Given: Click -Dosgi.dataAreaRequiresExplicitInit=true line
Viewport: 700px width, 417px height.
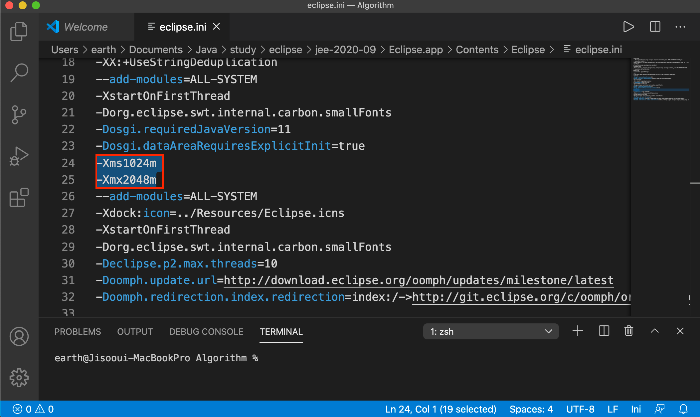Looking at the screenshot, I should (230, 146).
